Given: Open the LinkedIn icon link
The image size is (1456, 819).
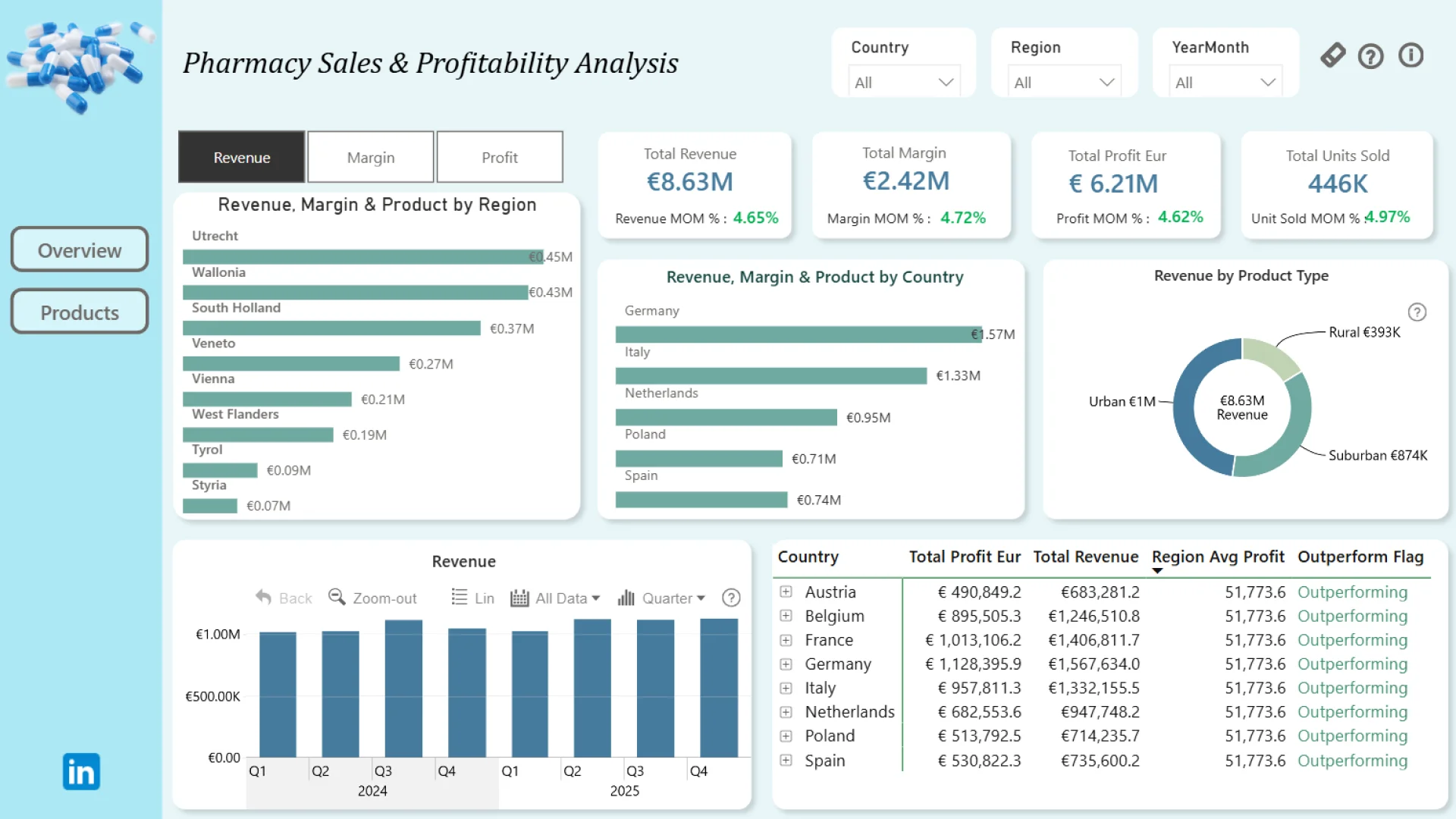Looking at the screenshot, I should [x=81, y=772].
